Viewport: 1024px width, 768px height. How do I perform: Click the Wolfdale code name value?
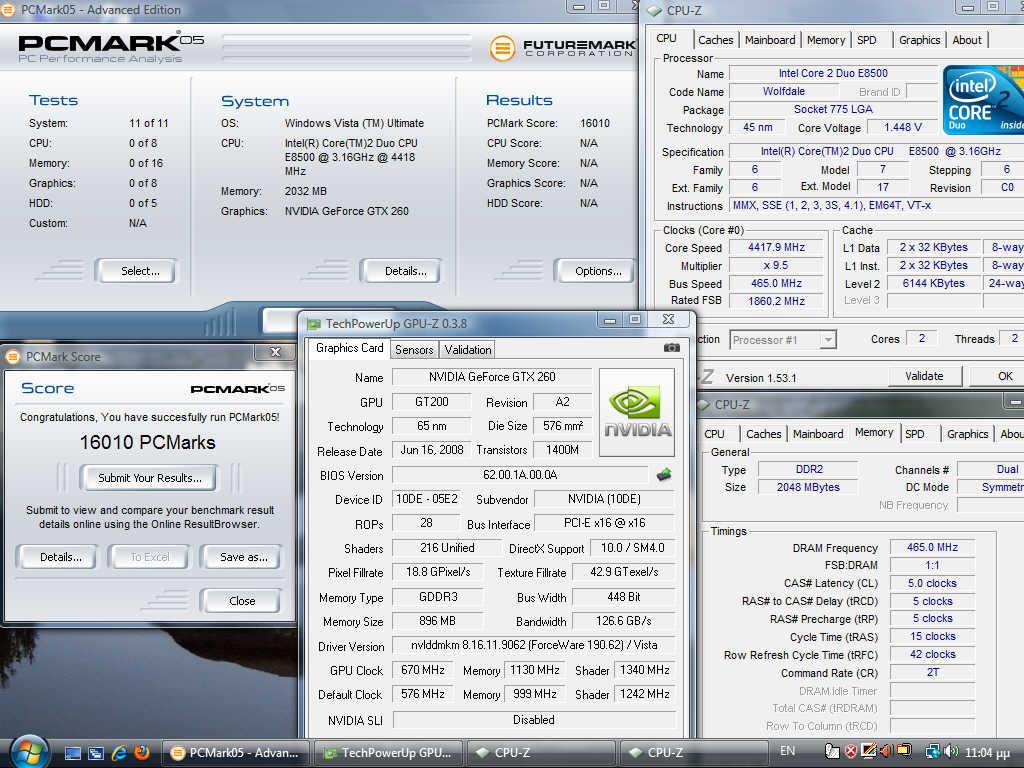[783, 91]
